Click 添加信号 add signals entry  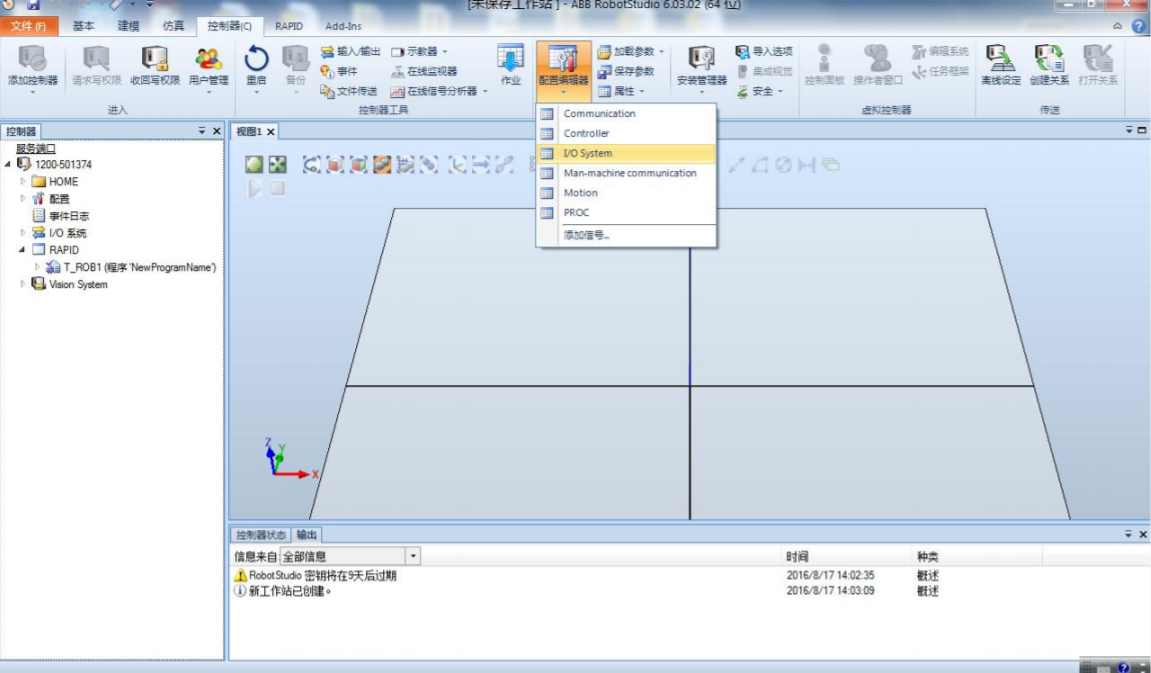(x=626, y=235)
